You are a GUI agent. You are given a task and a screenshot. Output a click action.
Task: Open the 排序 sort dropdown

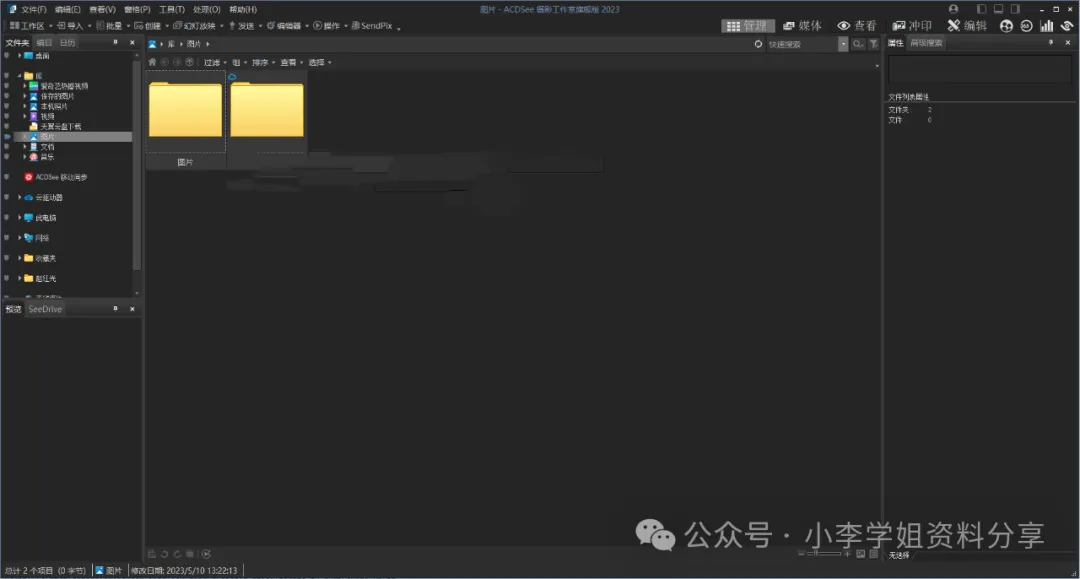(263, 62)
